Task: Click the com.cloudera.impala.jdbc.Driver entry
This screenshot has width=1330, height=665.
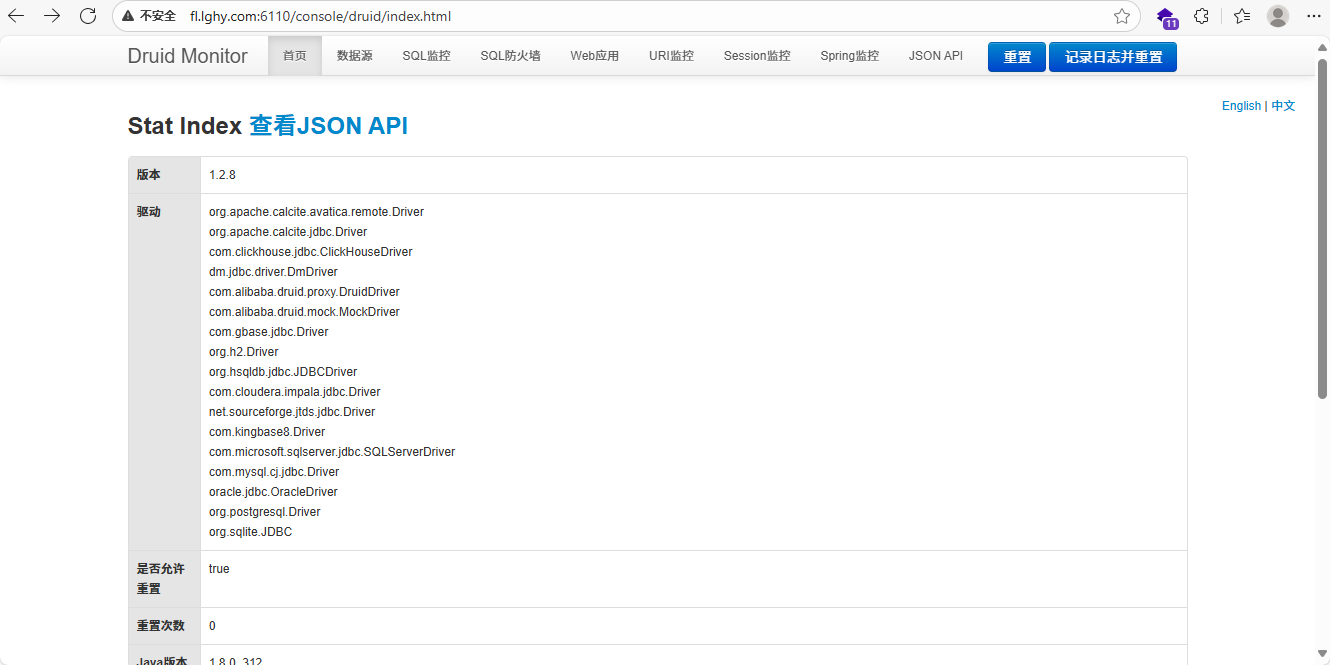Action: pyautogui.click(x=295, y=392)
